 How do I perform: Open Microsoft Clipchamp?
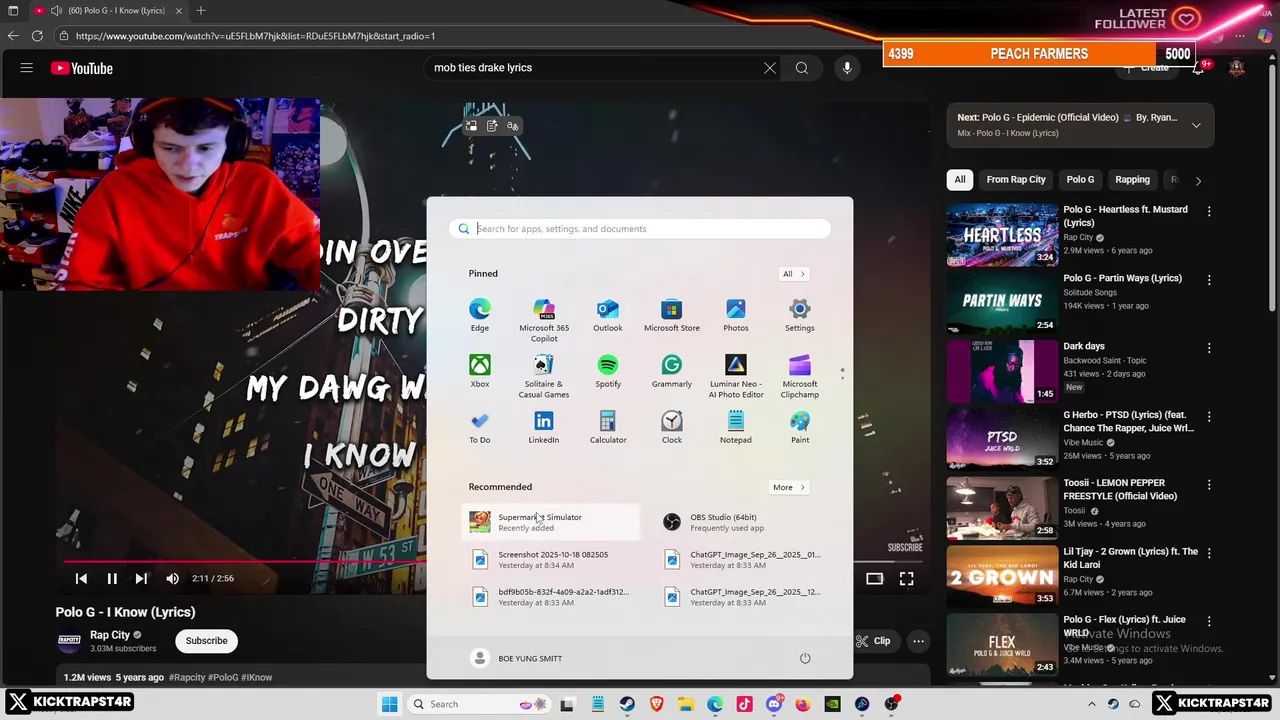click(x=800, y=376)
